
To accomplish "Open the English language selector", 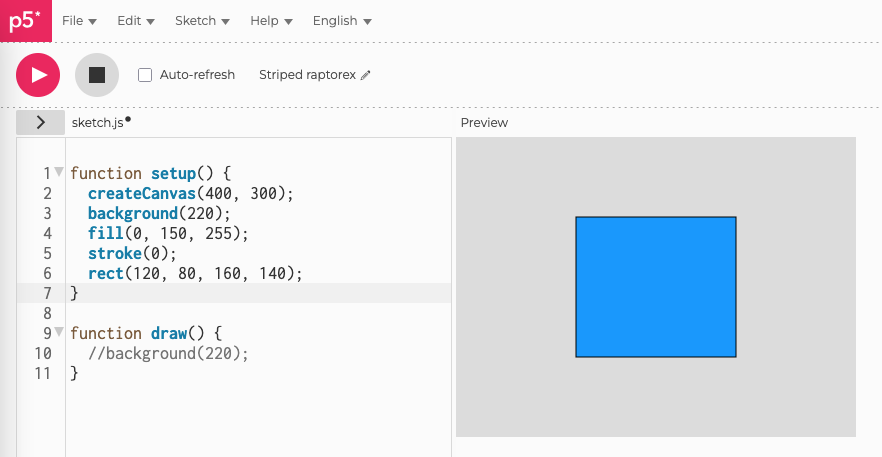I will click(342, 21).
